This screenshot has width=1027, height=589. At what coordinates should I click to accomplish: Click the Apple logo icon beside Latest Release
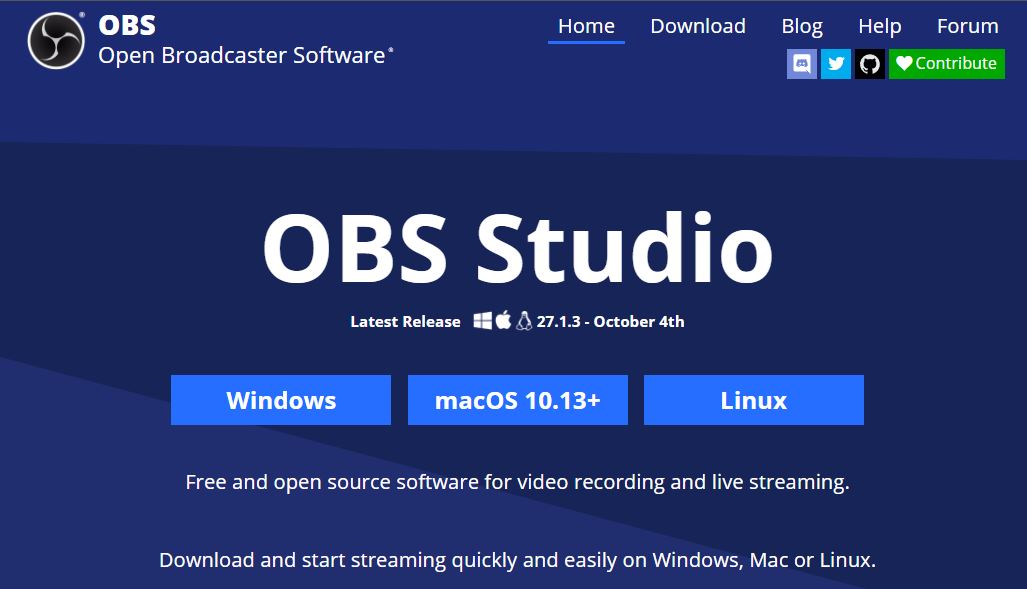tap(503, 320)
